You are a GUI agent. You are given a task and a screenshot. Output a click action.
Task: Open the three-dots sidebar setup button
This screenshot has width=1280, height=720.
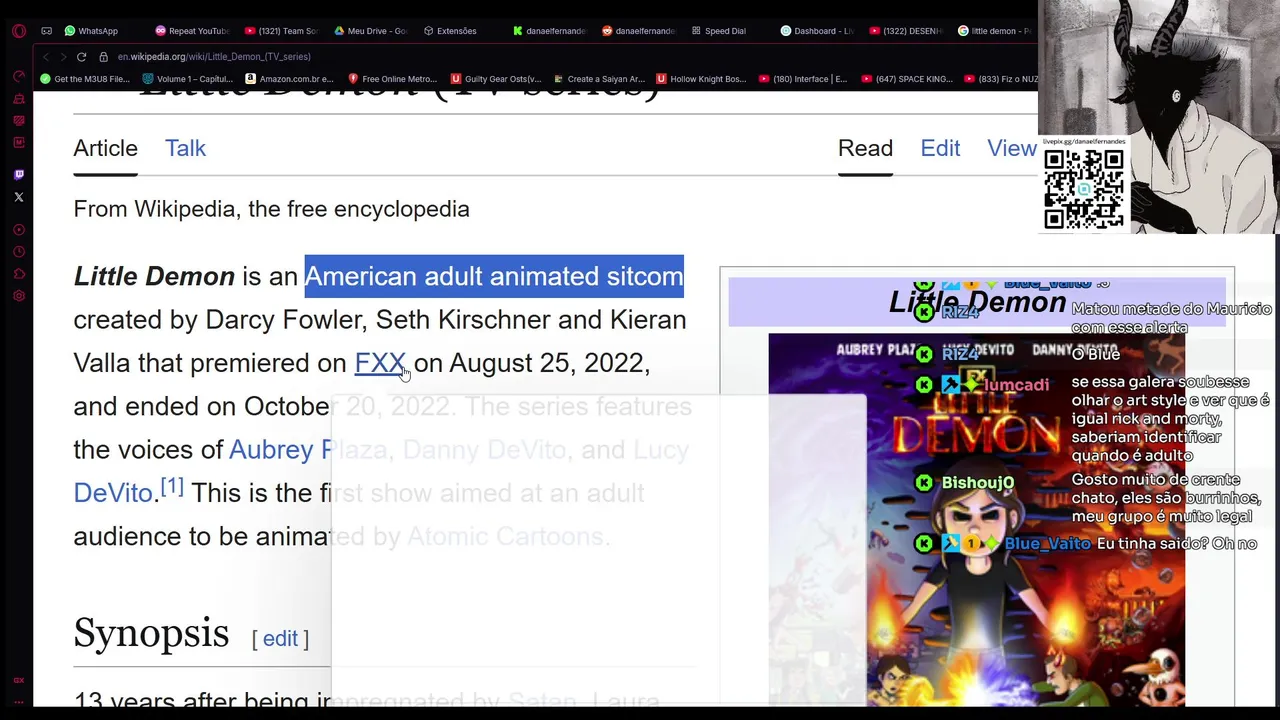[18, 702]
